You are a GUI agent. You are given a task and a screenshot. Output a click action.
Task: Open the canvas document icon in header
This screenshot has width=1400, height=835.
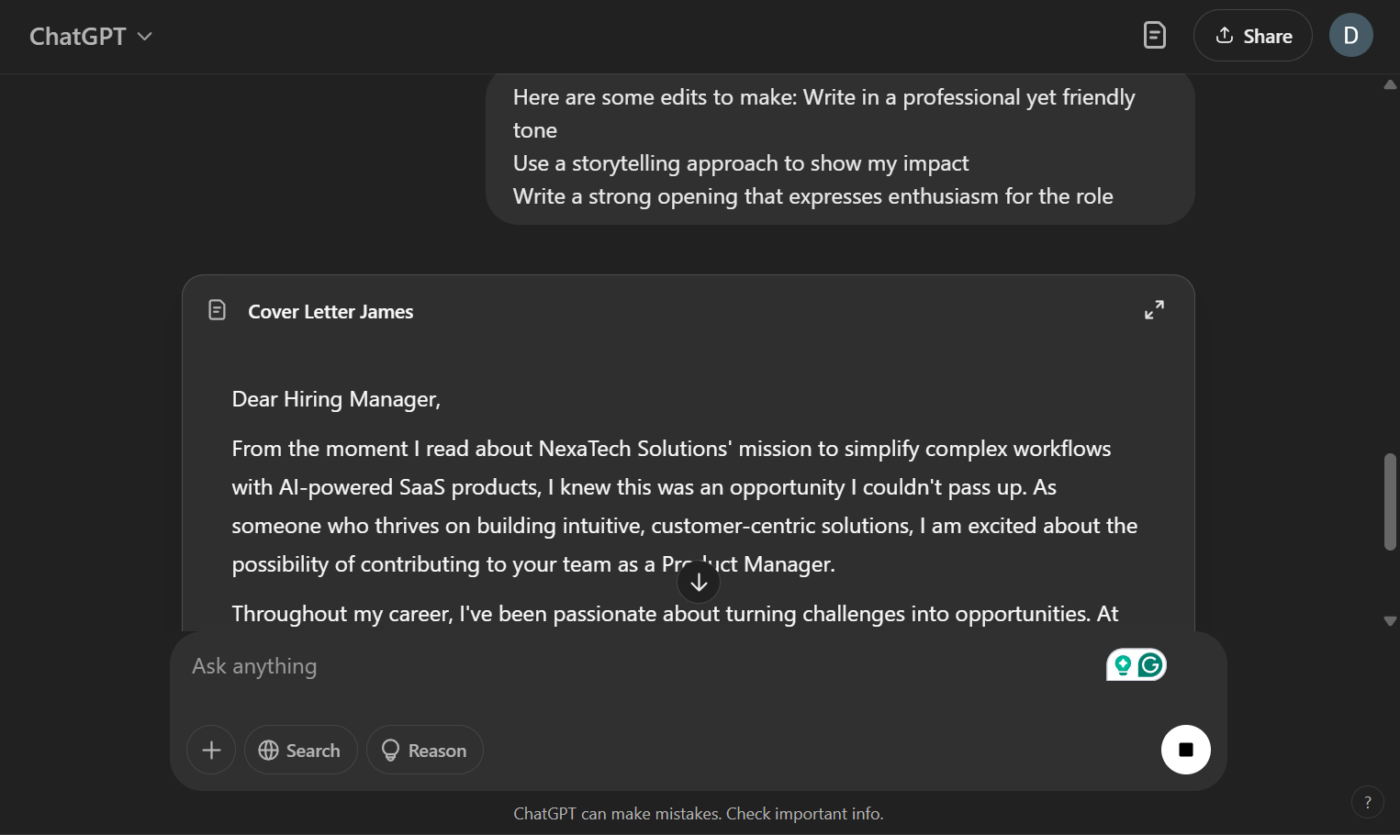click(1154, 36)
